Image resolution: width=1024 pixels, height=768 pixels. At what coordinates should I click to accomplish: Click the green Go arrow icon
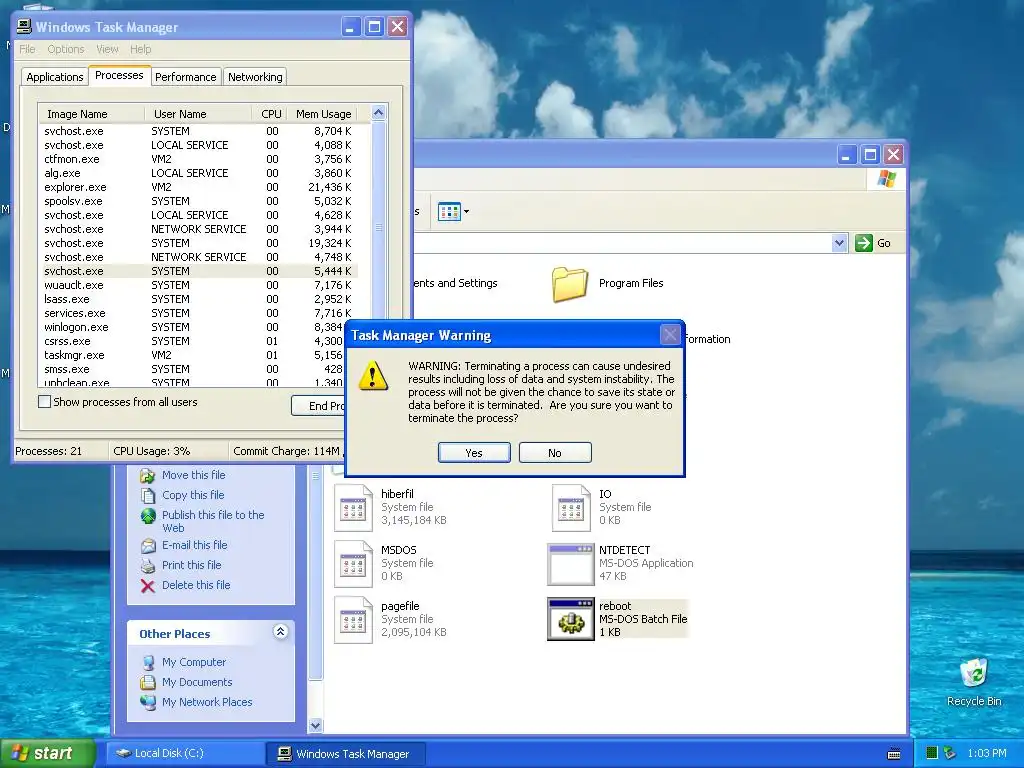coord(863,243)
